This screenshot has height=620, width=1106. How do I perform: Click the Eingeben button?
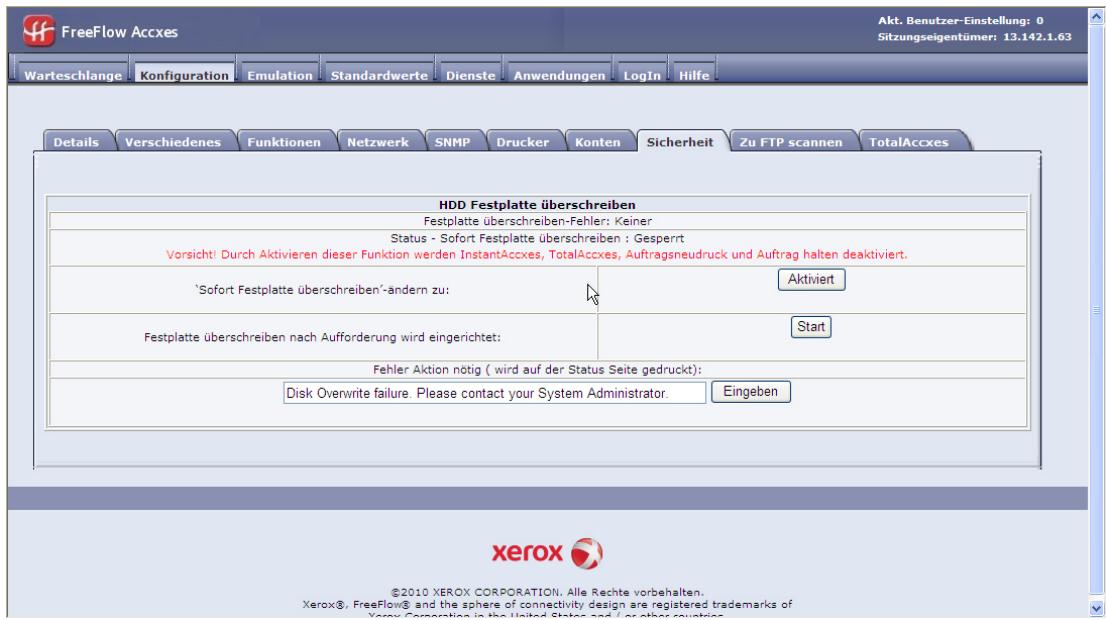[x=750, y=391]
